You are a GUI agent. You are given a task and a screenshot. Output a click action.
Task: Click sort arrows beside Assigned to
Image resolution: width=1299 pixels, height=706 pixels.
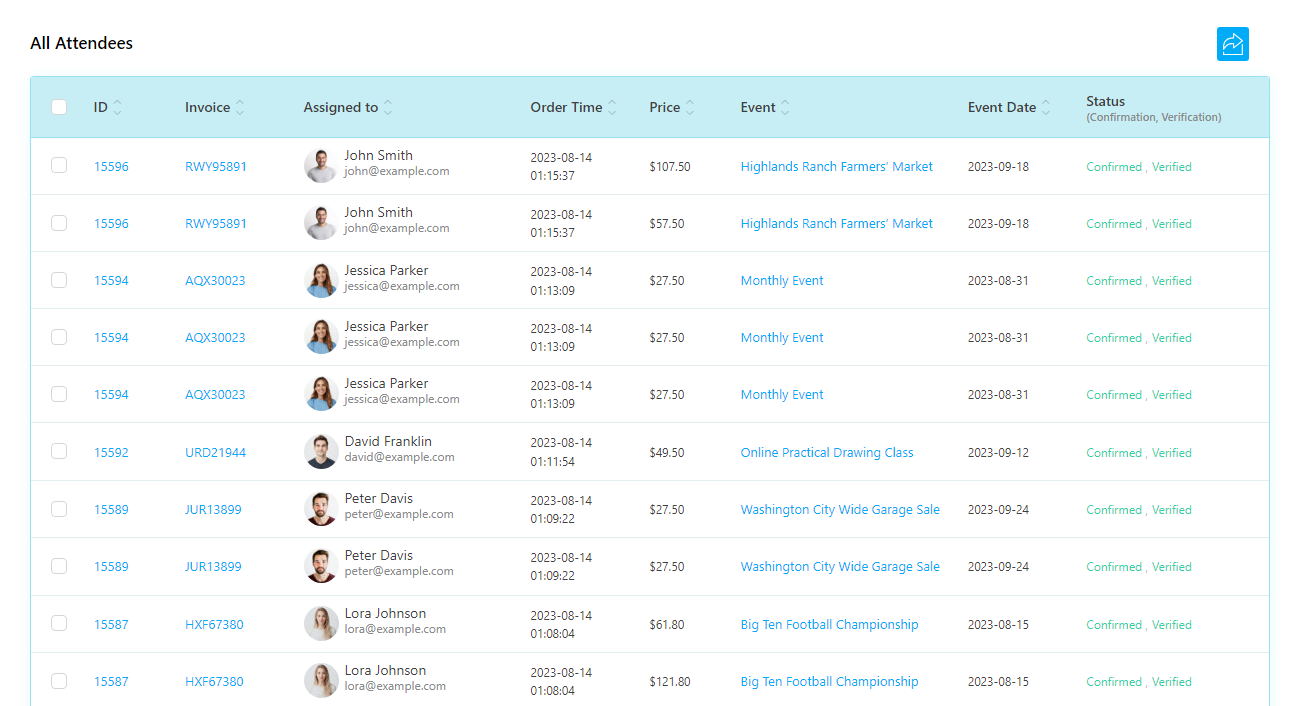(388, 107)
